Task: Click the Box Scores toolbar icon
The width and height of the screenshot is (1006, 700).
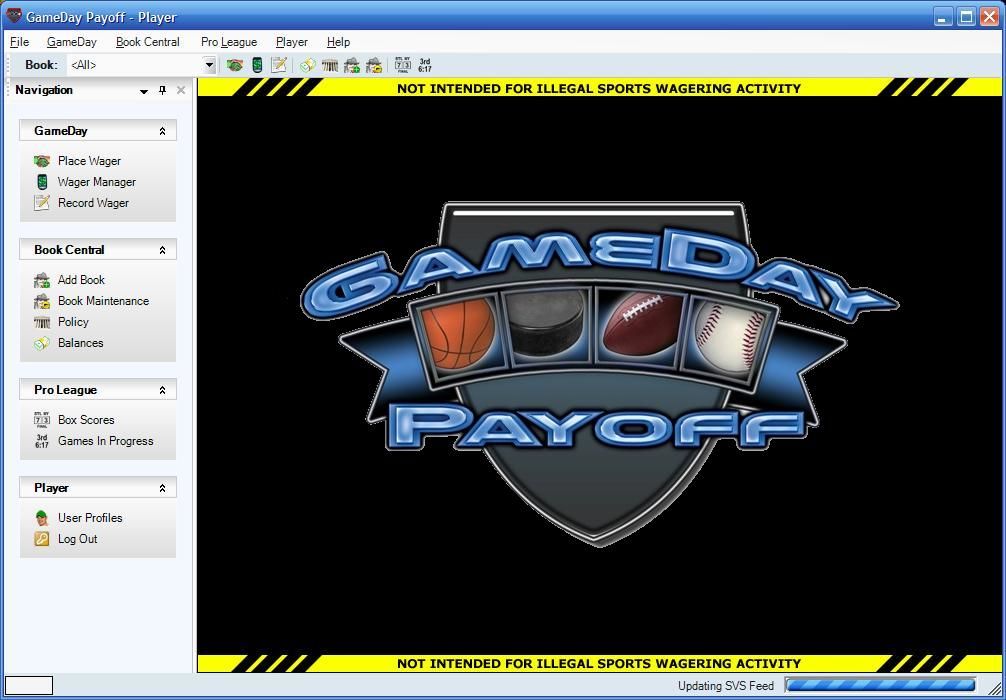Action: (x=403, y=65)
